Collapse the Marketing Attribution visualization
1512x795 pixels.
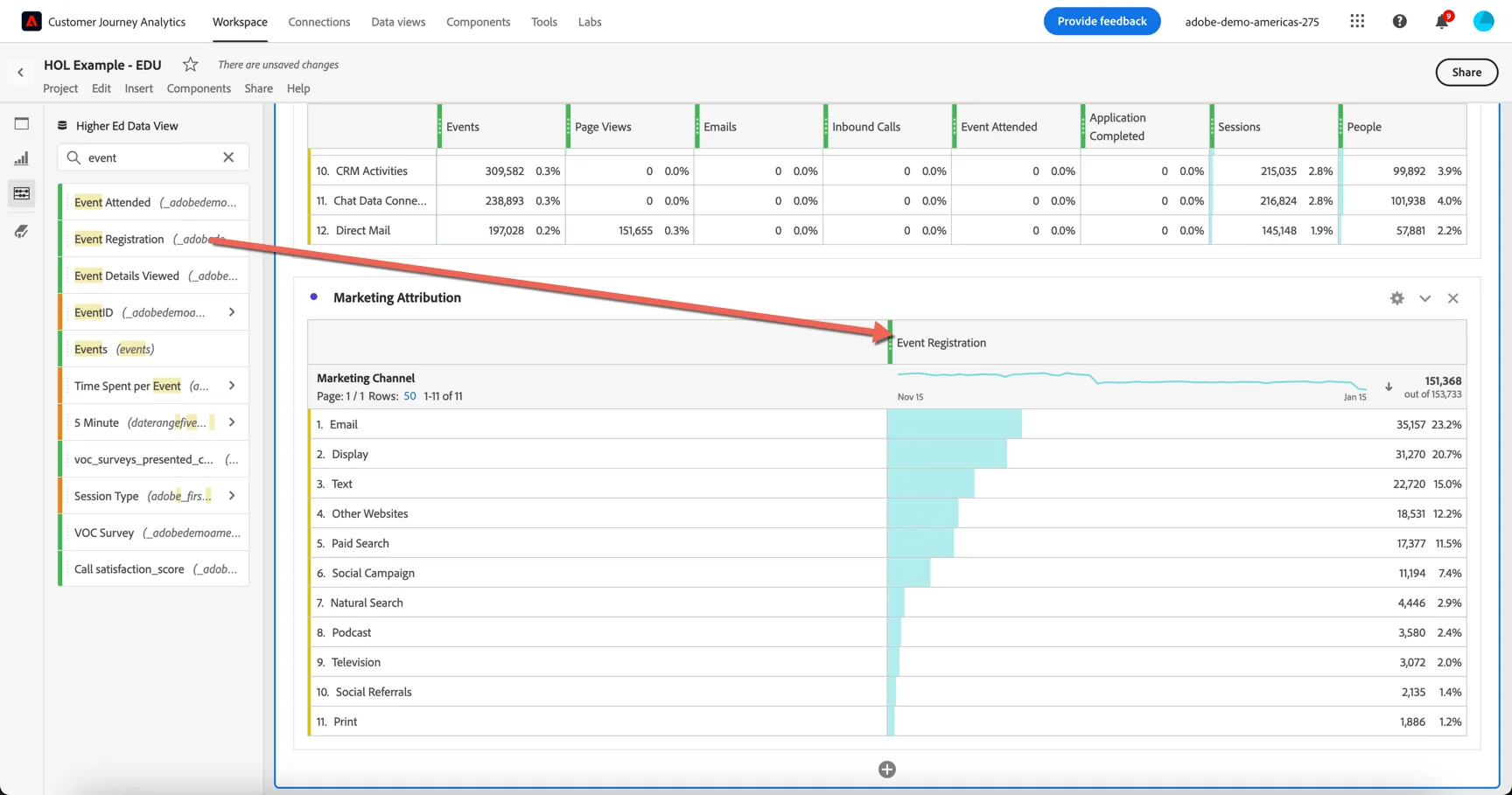tap(1425, 298)
